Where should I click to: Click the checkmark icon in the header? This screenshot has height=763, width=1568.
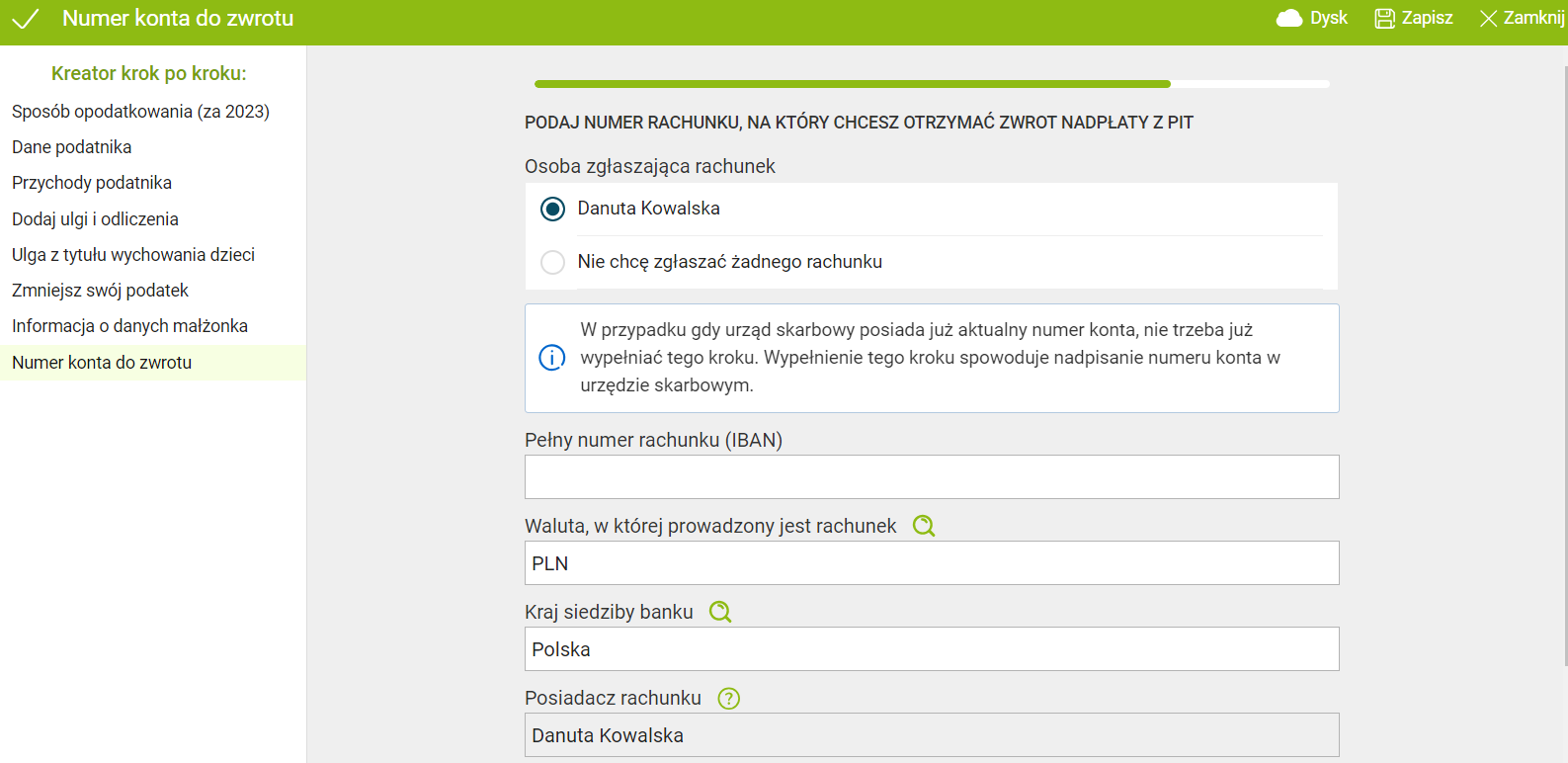coord(26,19)
